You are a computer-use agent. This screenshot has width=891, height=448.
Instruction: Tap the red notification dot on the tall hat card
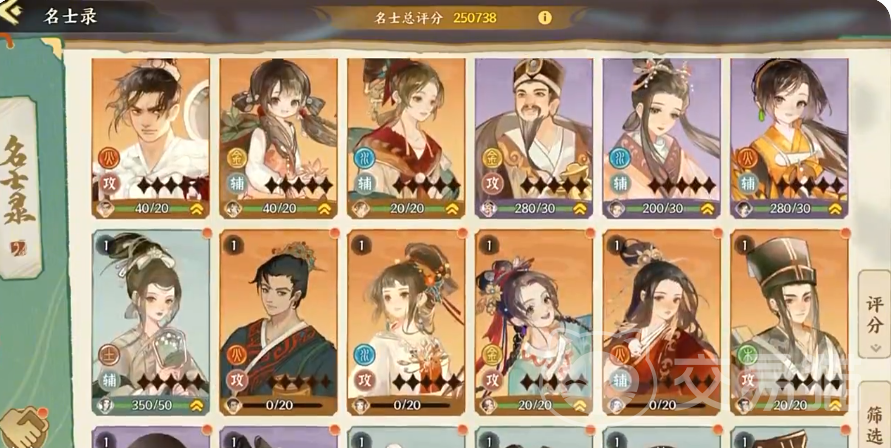[846, 233]
